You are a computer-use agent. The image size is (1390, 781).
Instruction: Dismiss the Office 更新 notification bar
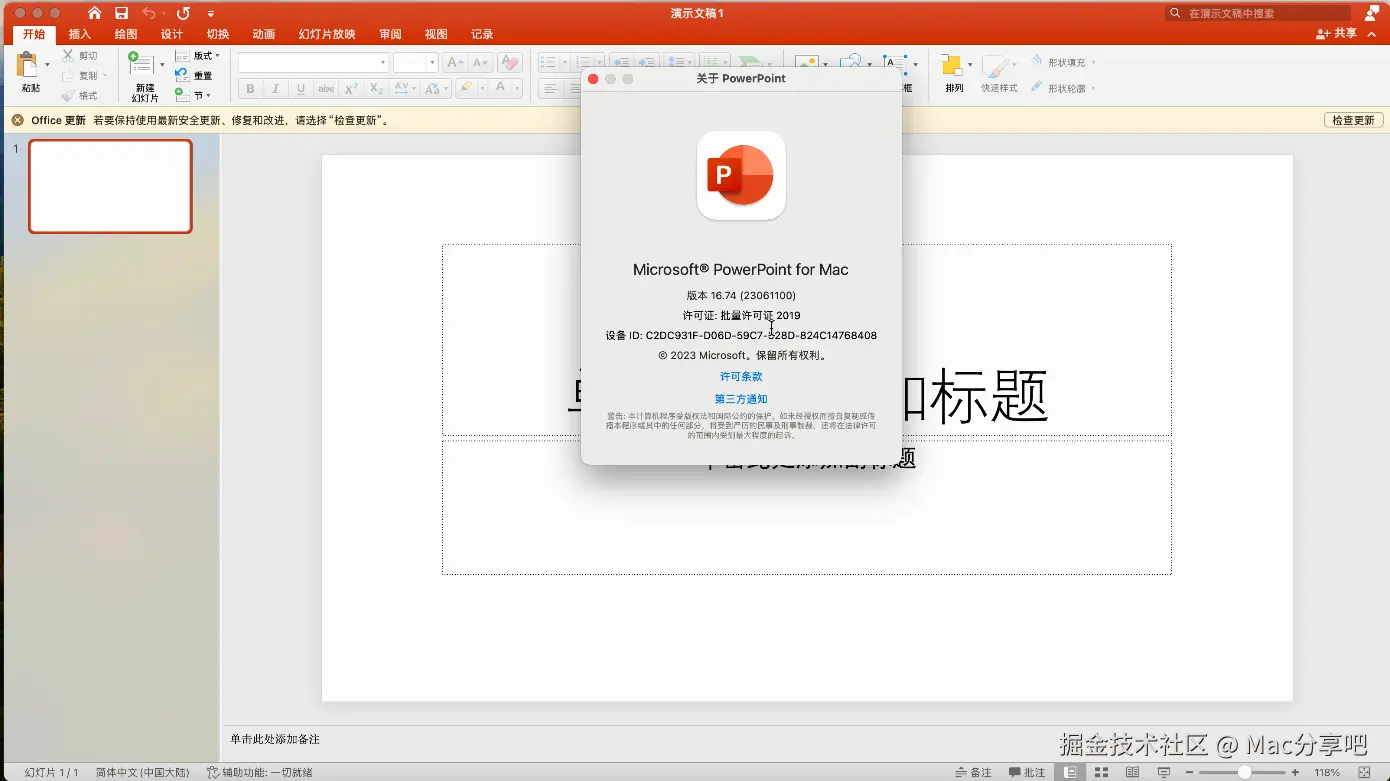point(17,120)
